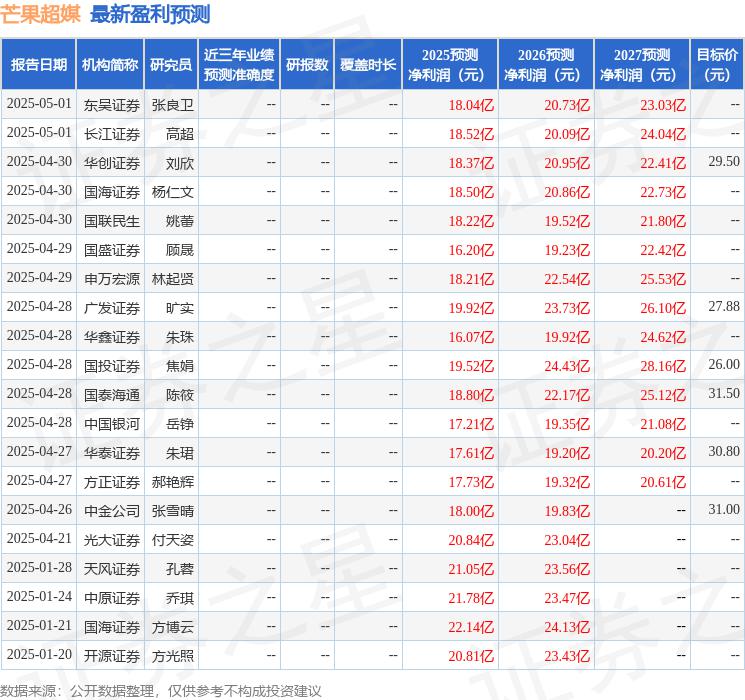Click the 覆盖时长 column header
This screenshot has height=700, width=745.
(x=368, y=65)
